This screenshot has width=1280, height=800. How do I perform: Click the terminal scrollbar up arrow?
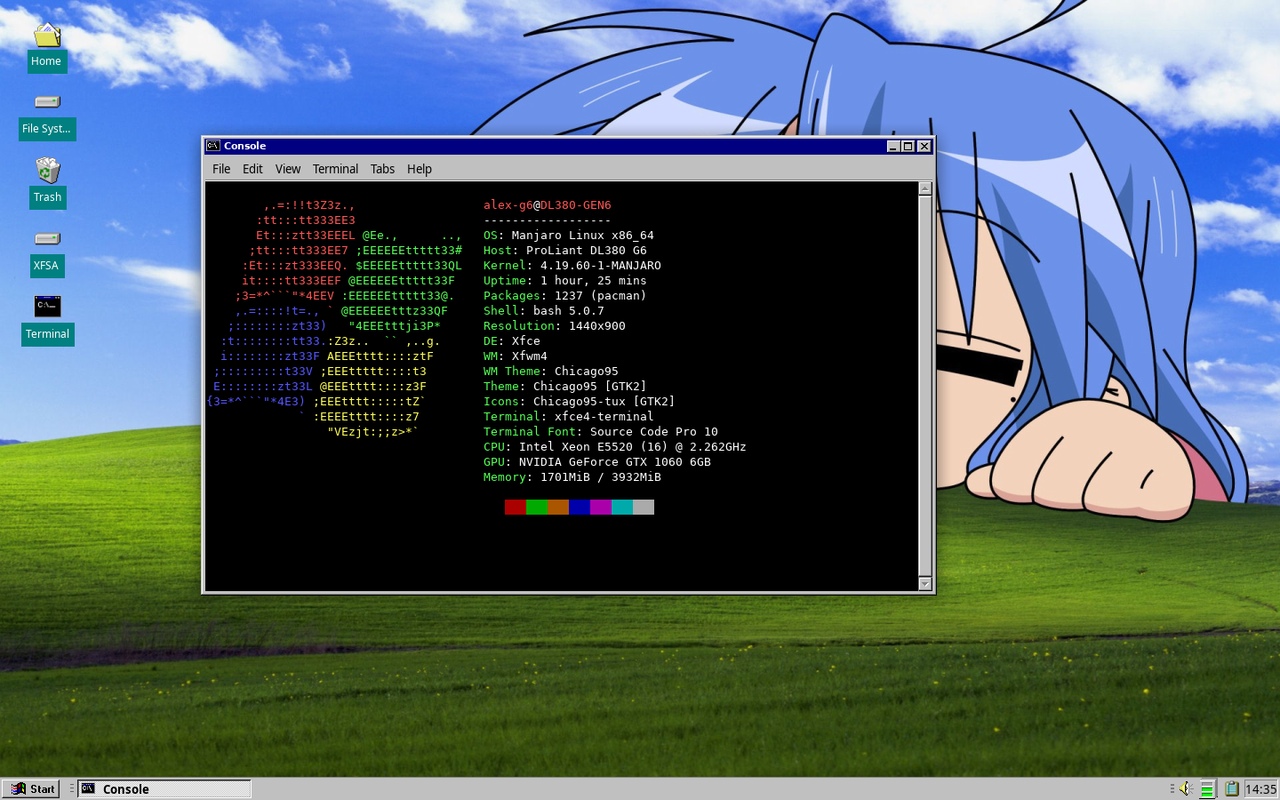(925, 188)
